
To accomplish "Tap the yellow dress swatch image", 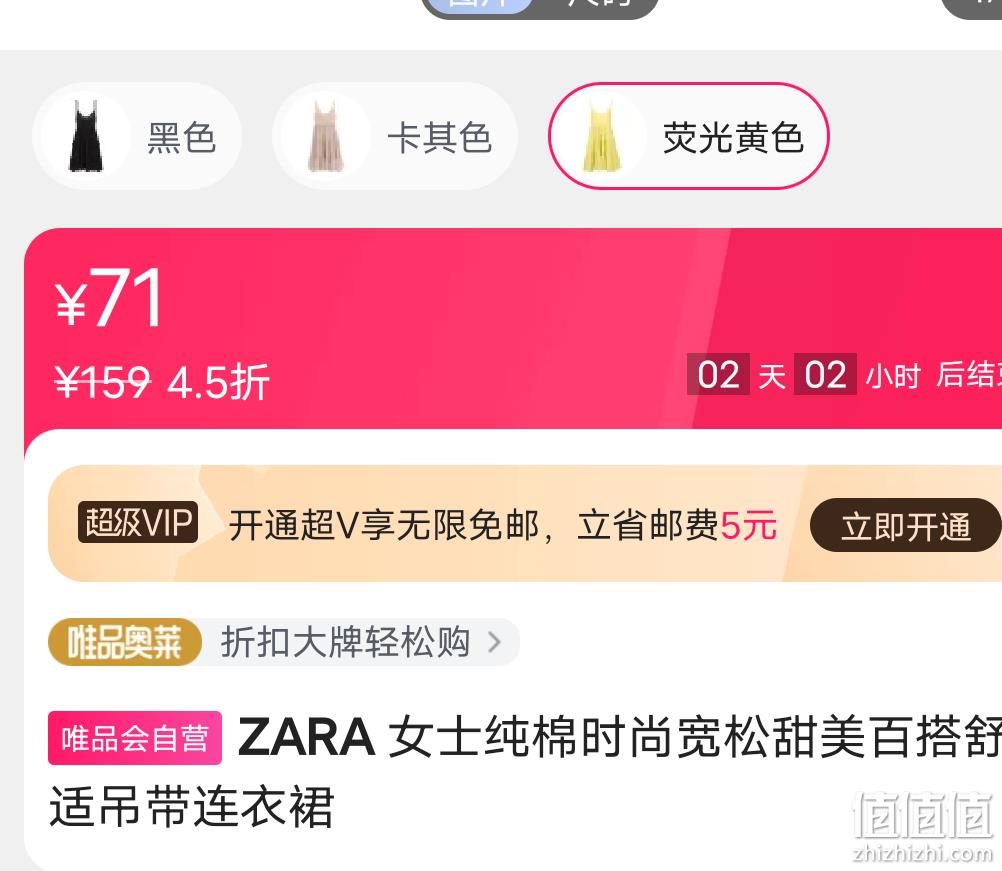I will tap(602, 136).
